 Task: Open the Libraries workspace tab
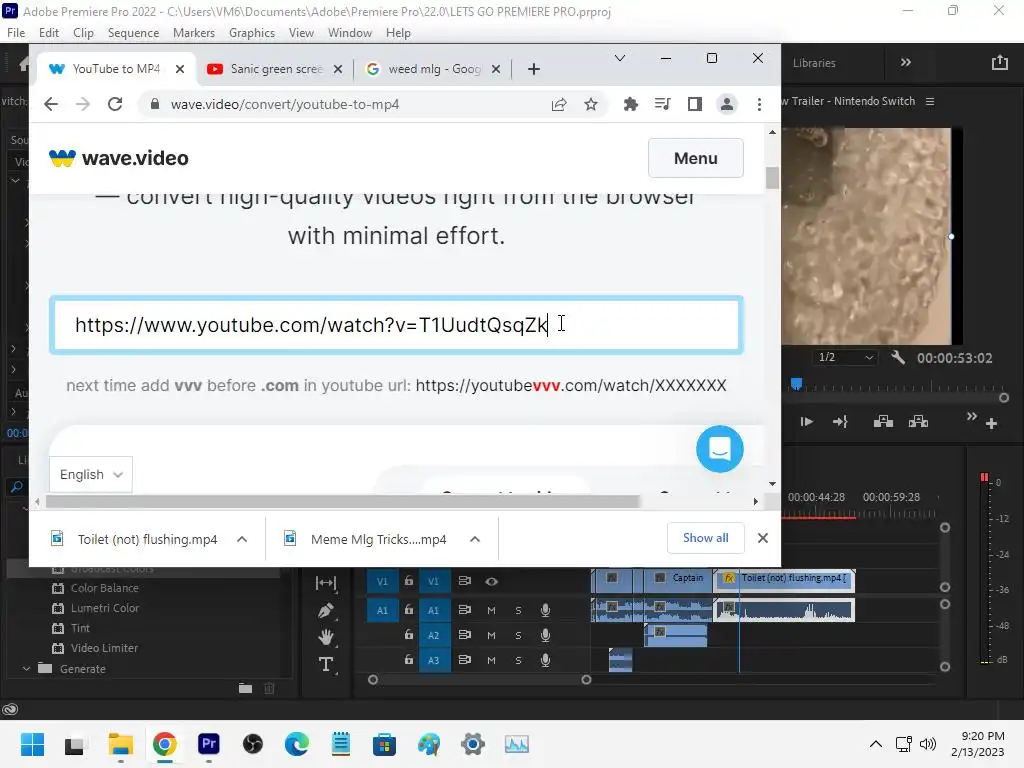click(814, 63)
